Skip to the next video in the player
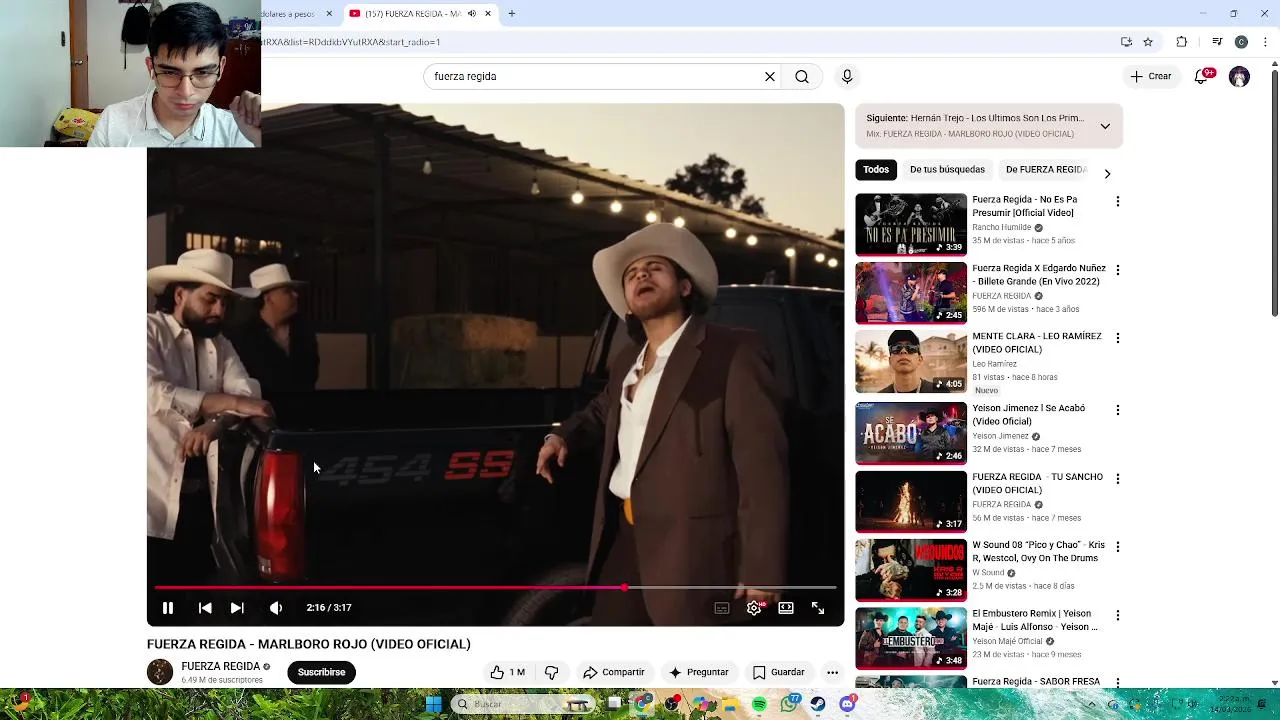The image size is (1280, 720). point(237,608)
